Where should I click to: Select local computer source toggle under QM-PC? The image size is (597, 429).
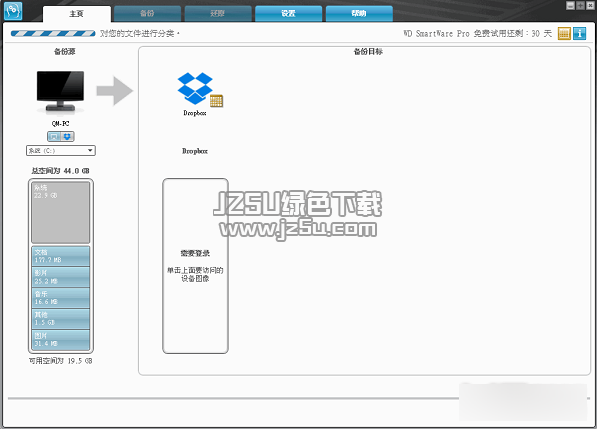(x=54, y=136)
